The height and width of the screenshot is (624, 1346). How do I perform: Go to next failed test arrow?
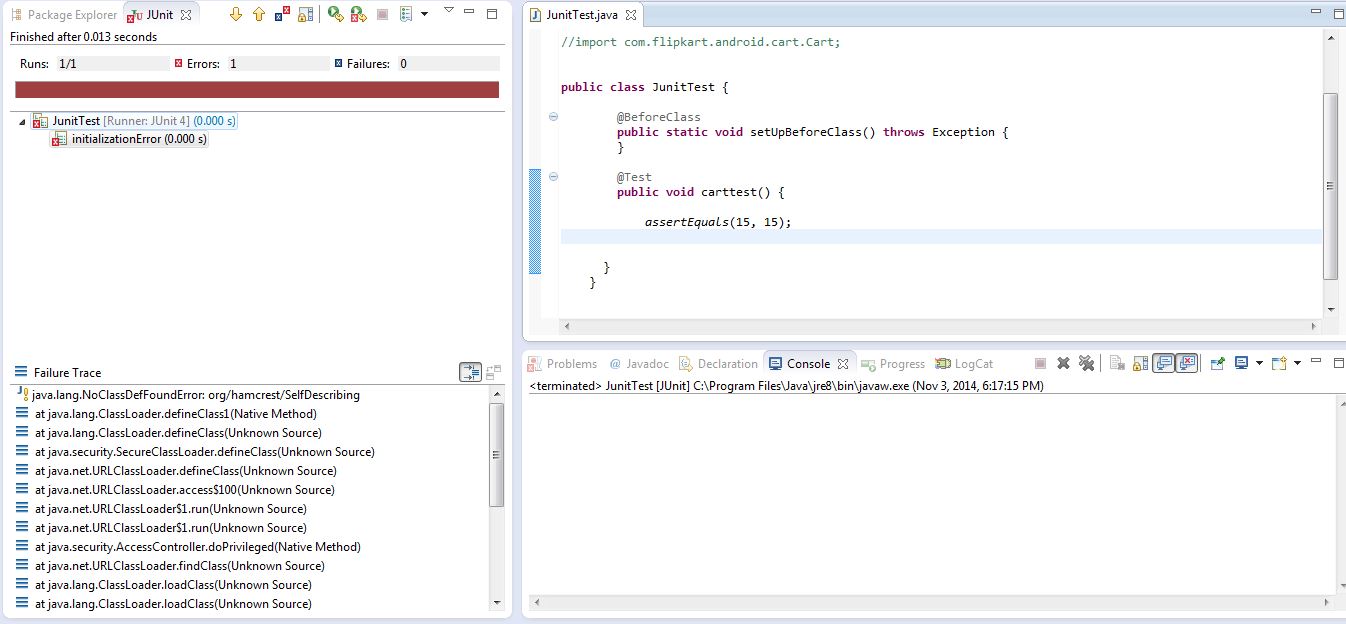pyautogui.click(x=236, y=14)
